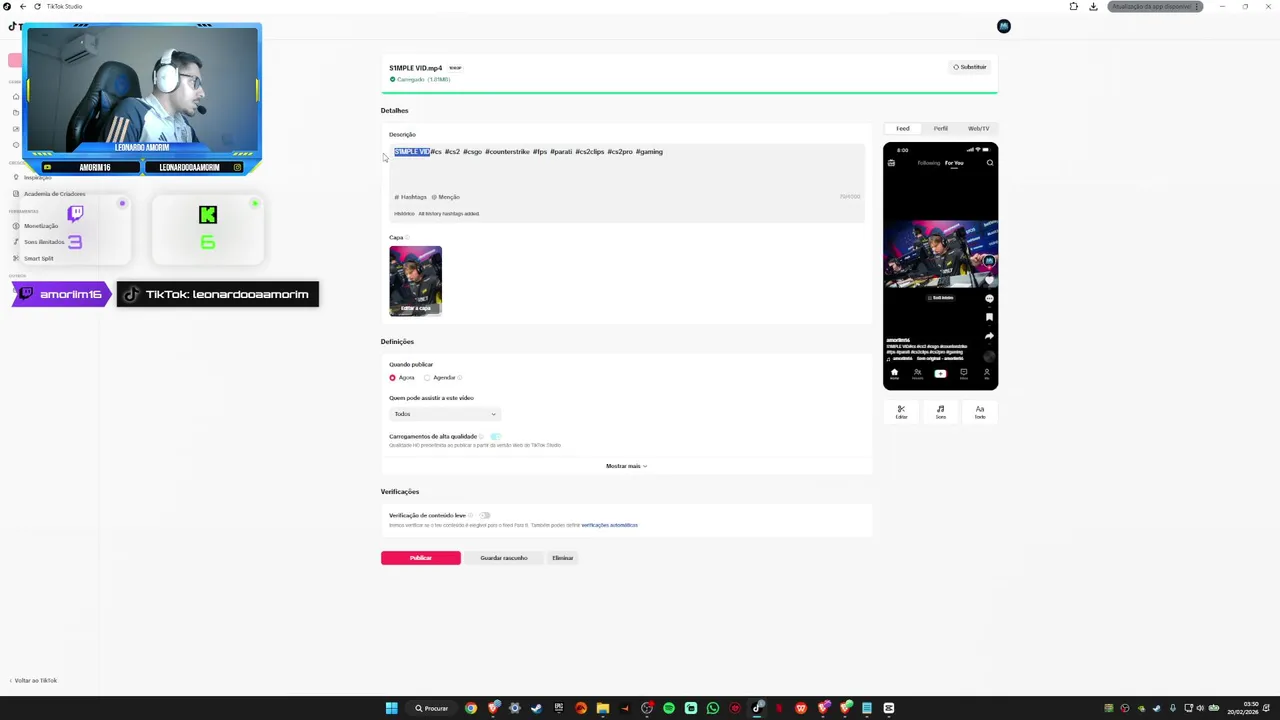1280x720 pixels.
Task: Switch to the Web/TV preview tab
Action: (x=978, y=128)
